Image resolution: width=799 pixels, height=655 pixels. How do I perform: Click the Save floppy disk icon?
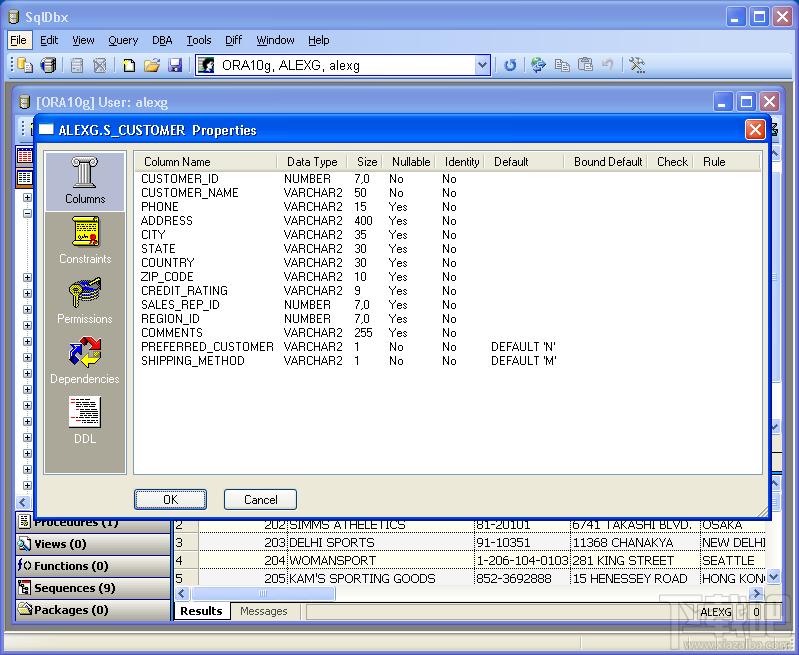click(175, 65)
